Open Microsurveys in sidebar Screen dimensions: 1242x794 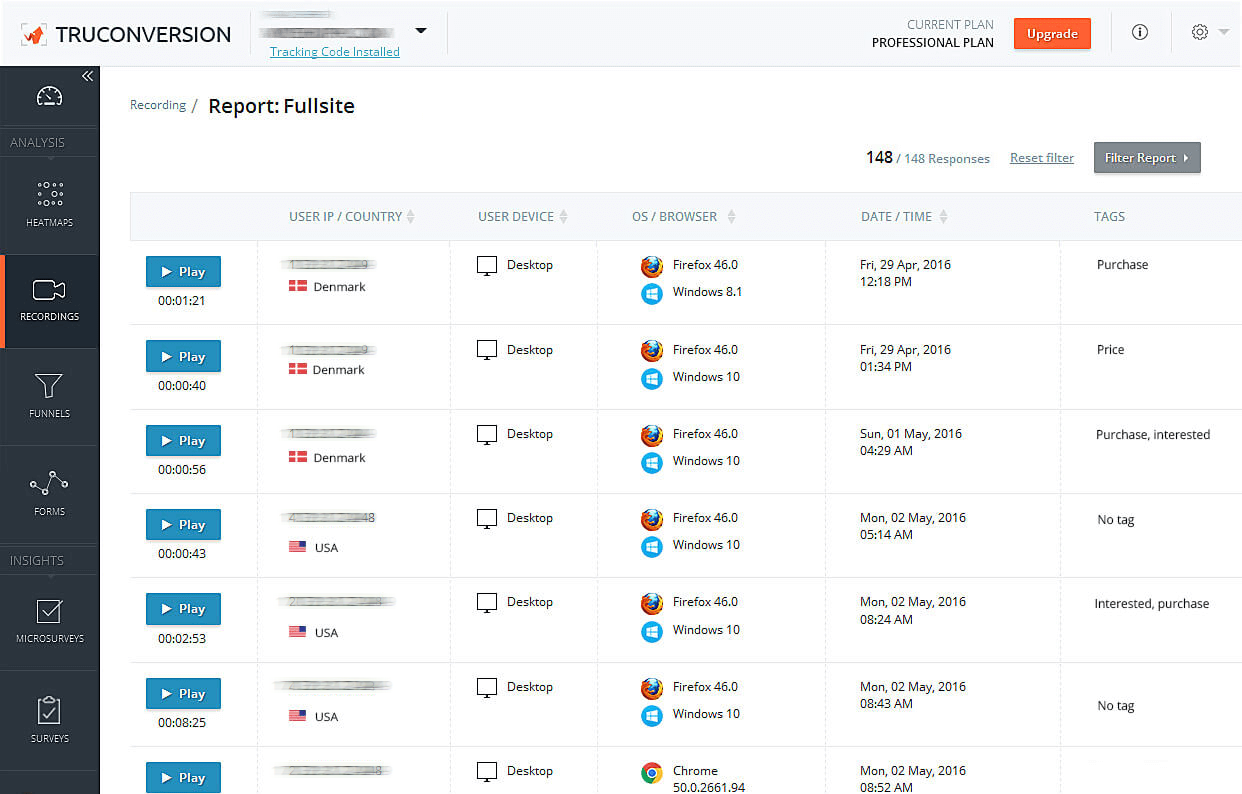(49, 620)
